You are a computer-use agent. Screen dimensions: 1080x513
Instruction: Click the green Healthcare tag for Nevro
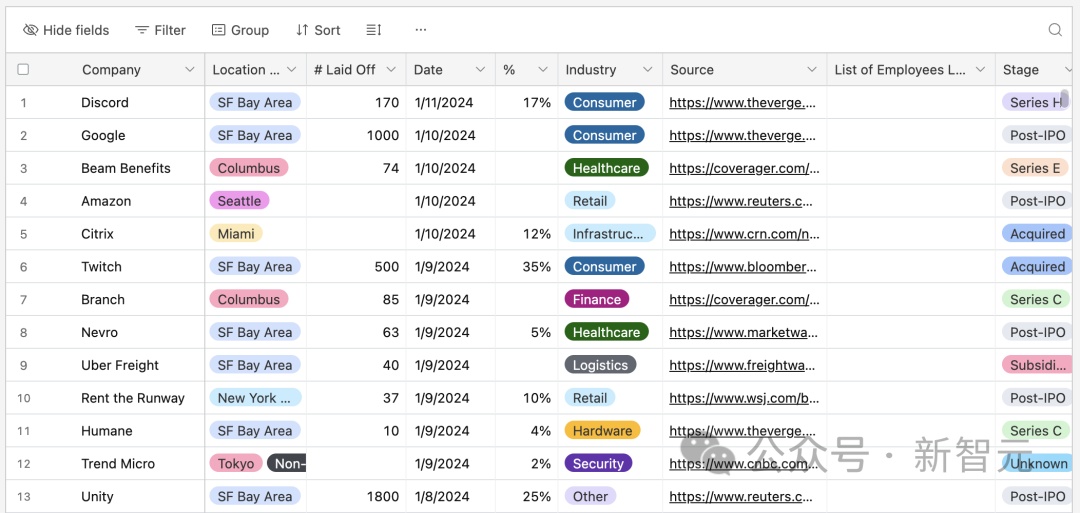coord(606,333)
